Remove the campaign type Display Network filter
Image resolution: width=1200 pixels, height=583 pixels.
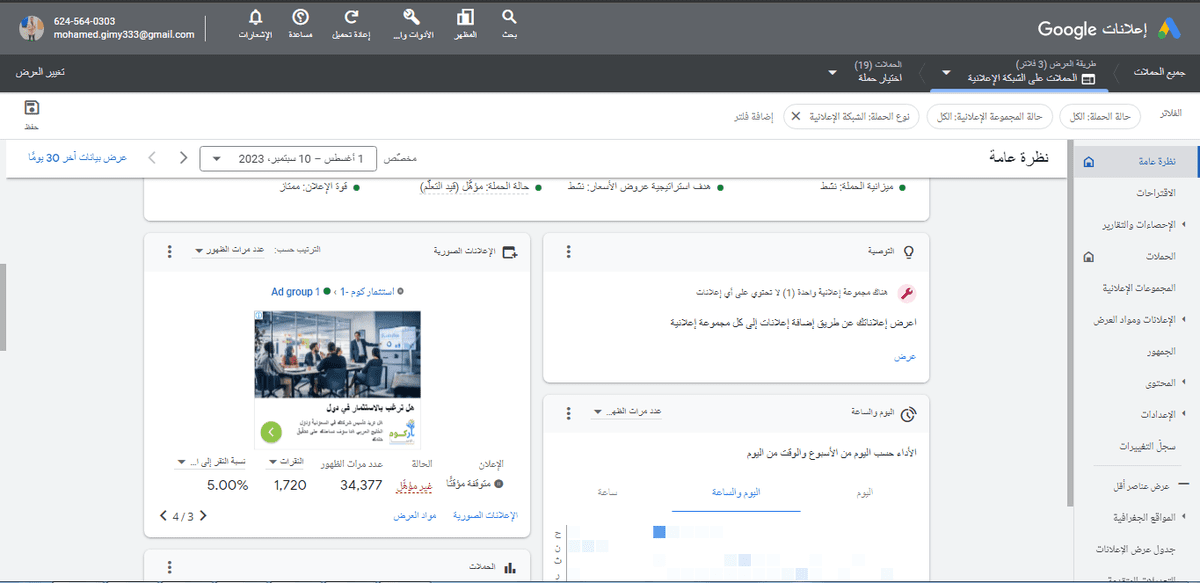click(796, 117)
